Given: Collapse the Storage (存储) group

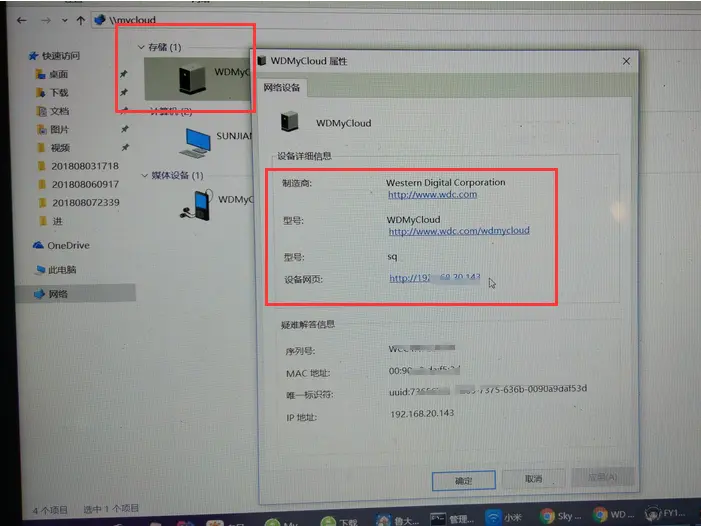Looking at the screenshot, I should pyautogui.click(x=141, y=47).
